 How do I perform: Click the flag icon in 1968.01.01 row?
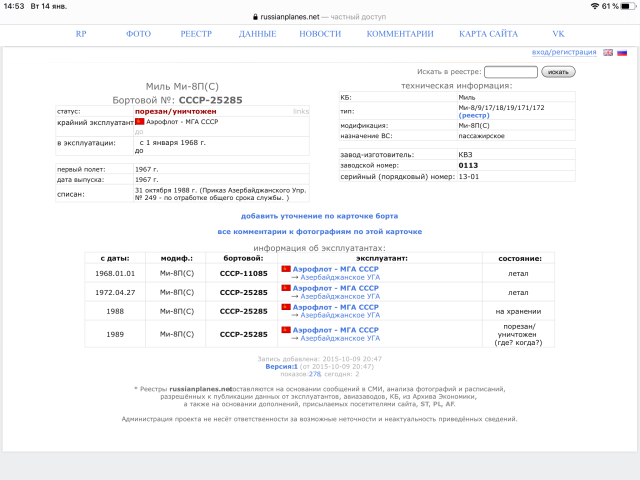(286, 269)
